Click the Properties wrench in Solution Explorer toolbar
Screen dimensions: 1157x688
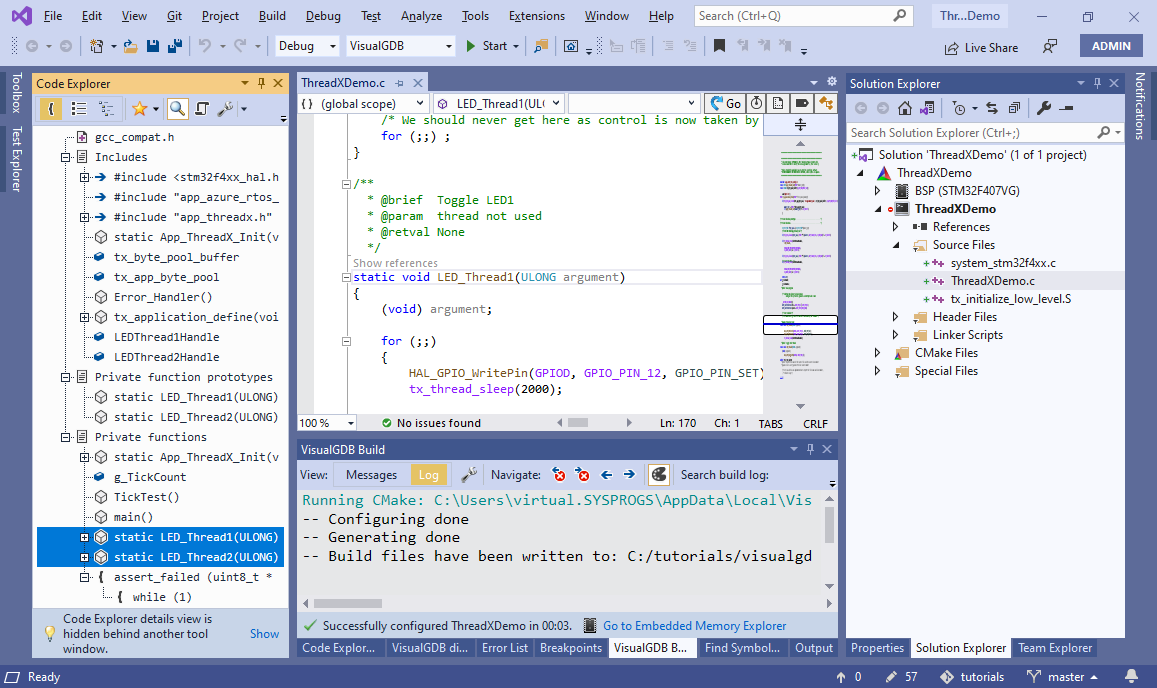pos(1043,109)
